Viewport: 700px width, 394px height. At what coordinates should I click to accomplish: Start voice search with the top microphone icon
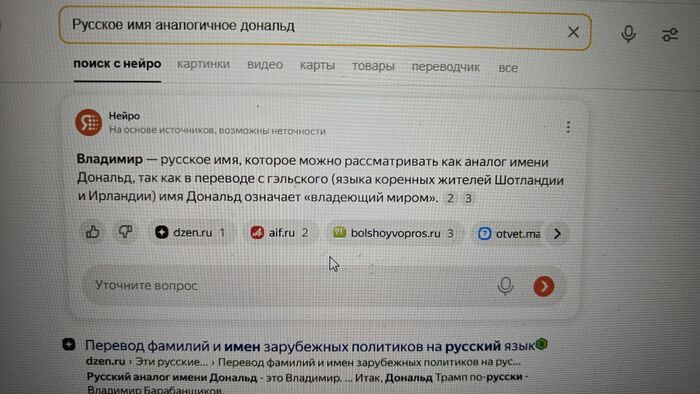(628, 33)
